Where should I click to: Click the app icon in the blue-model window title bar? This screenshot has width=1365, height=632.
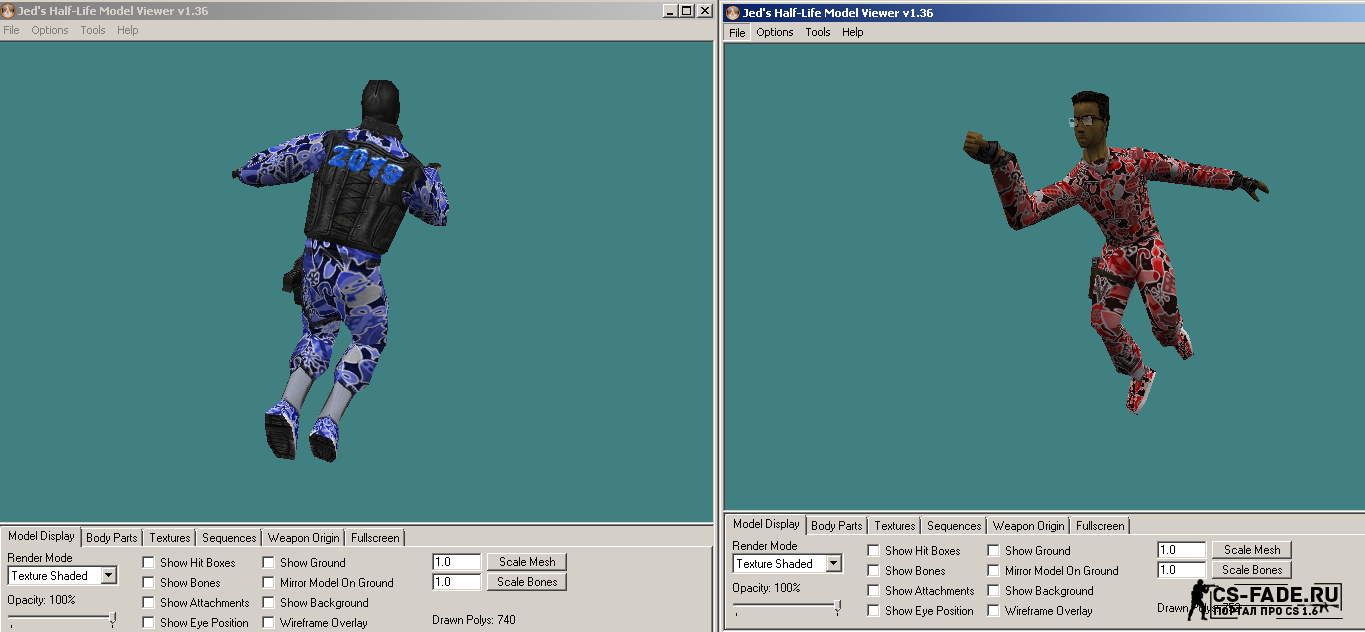pyautogui.click(x=9, y=11)
